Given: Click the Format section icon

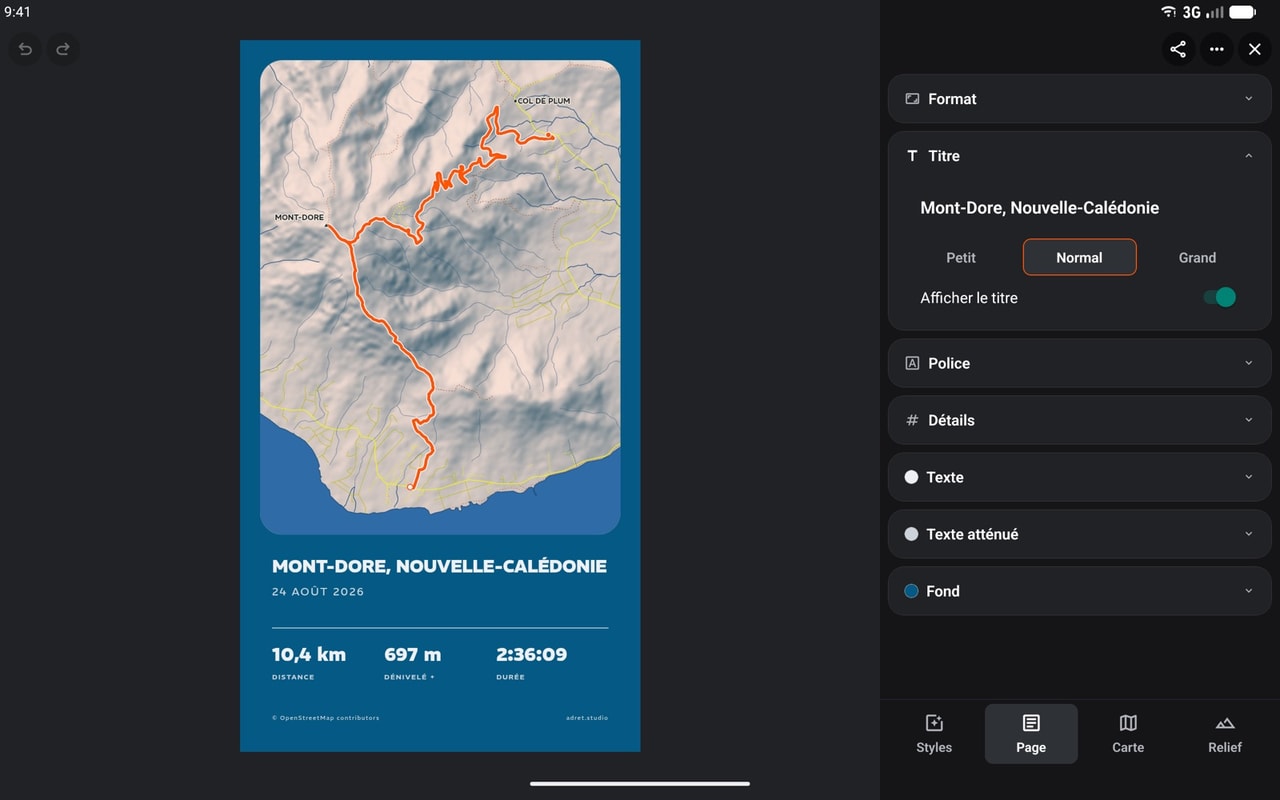Looking at the screenshot, I should point(912,99).
